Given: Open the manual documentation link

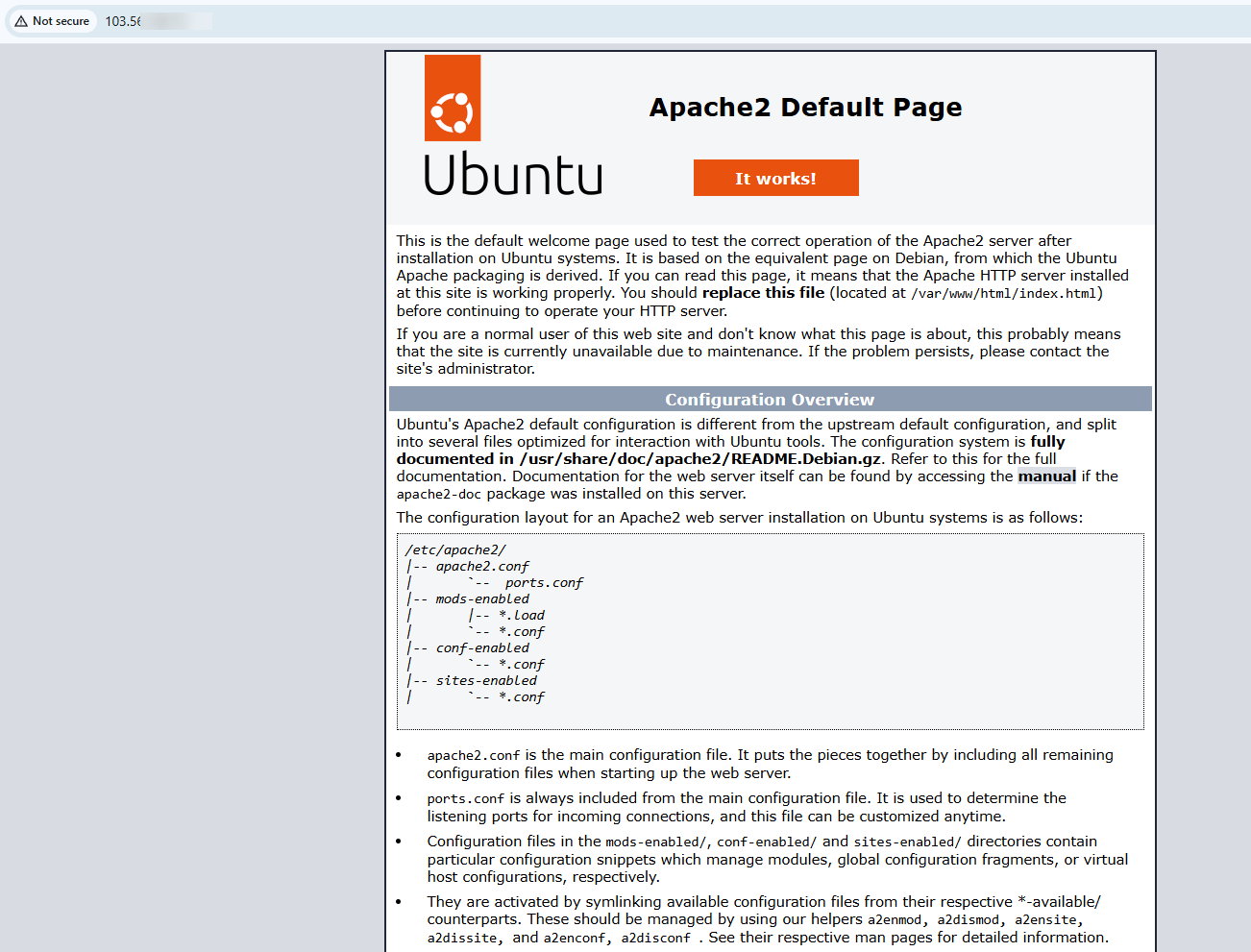Looking at the screenshot, I should tap(1046, 476).
